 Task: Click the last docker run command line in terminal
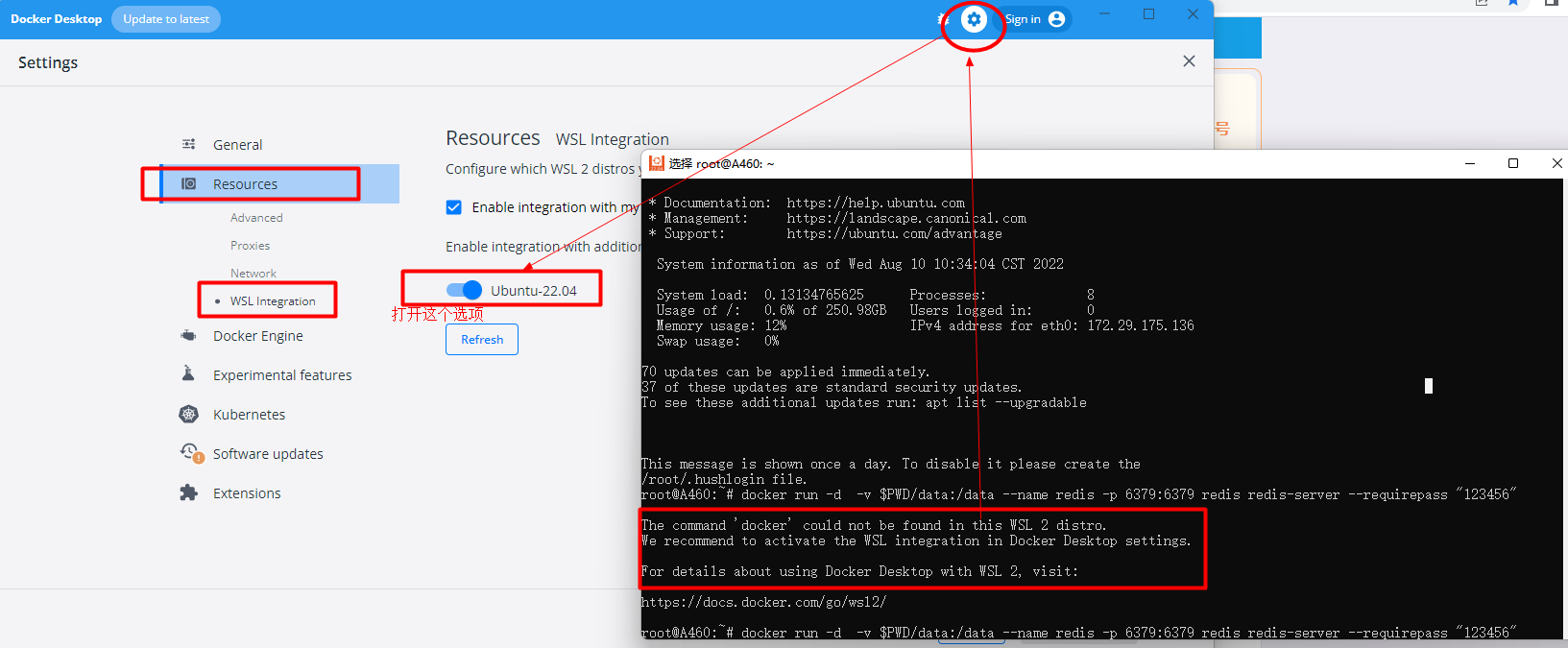tap(1078, 633)
